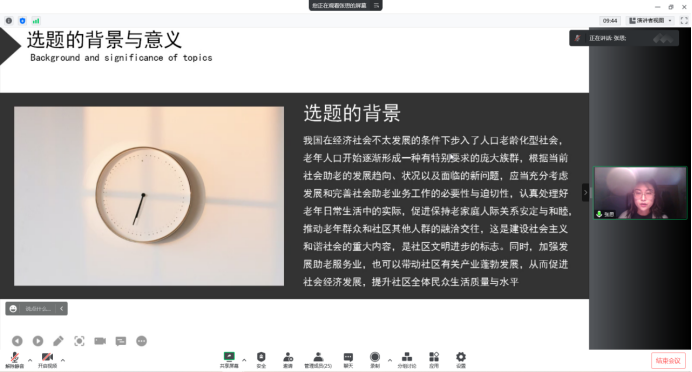Screen dimensions: 692x372
Task: Open the 应用 apps icon
Action: click(x=434, y=360)
